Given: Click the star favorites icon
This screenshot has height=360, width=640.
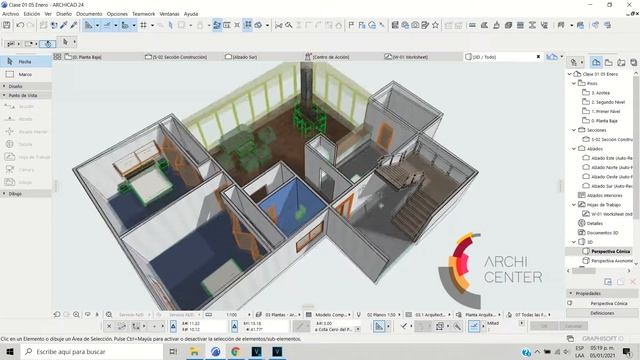Looking at the screenshot, I should tap(436, 25).
